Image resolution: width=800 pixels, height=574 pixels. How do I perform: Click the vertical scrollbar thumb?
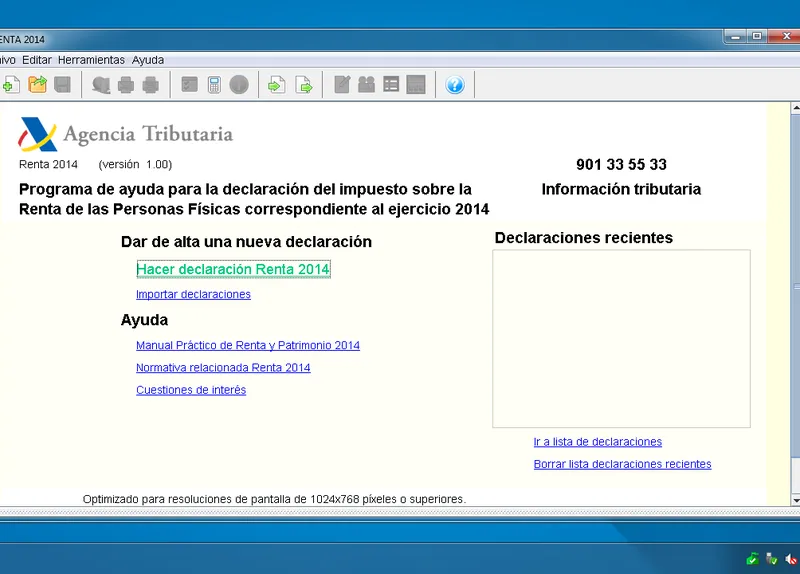click(x=795, y=286)
